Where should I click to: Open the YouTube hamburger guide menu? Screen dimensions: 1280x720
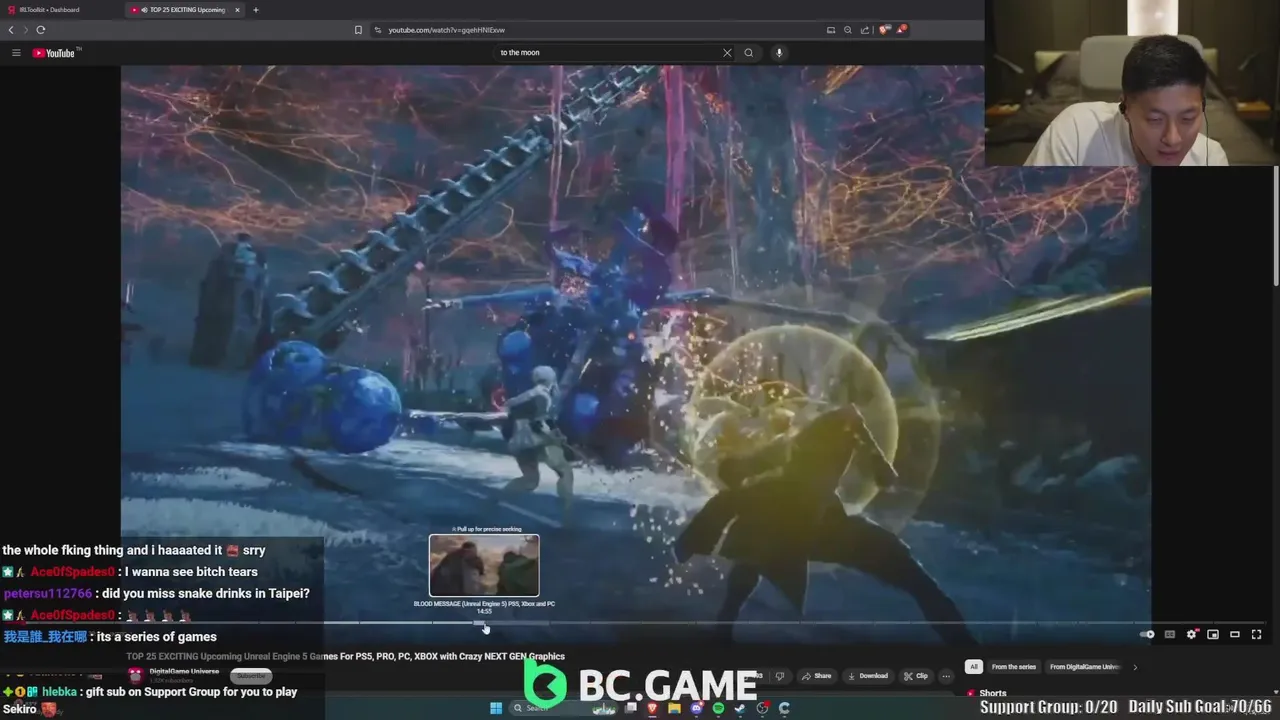16,53
